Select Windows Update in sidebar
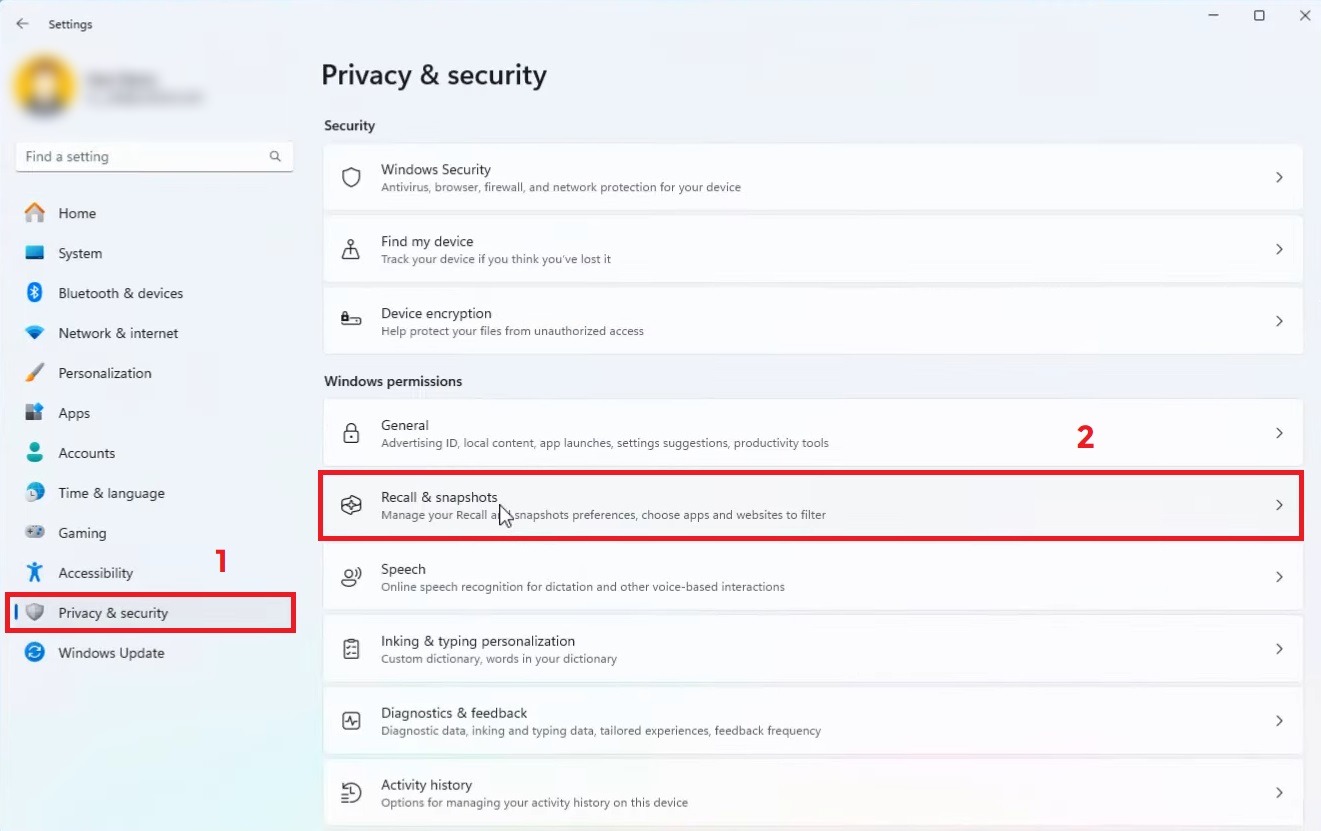The width and height of the screenshot is (1321, 831). 111,653
